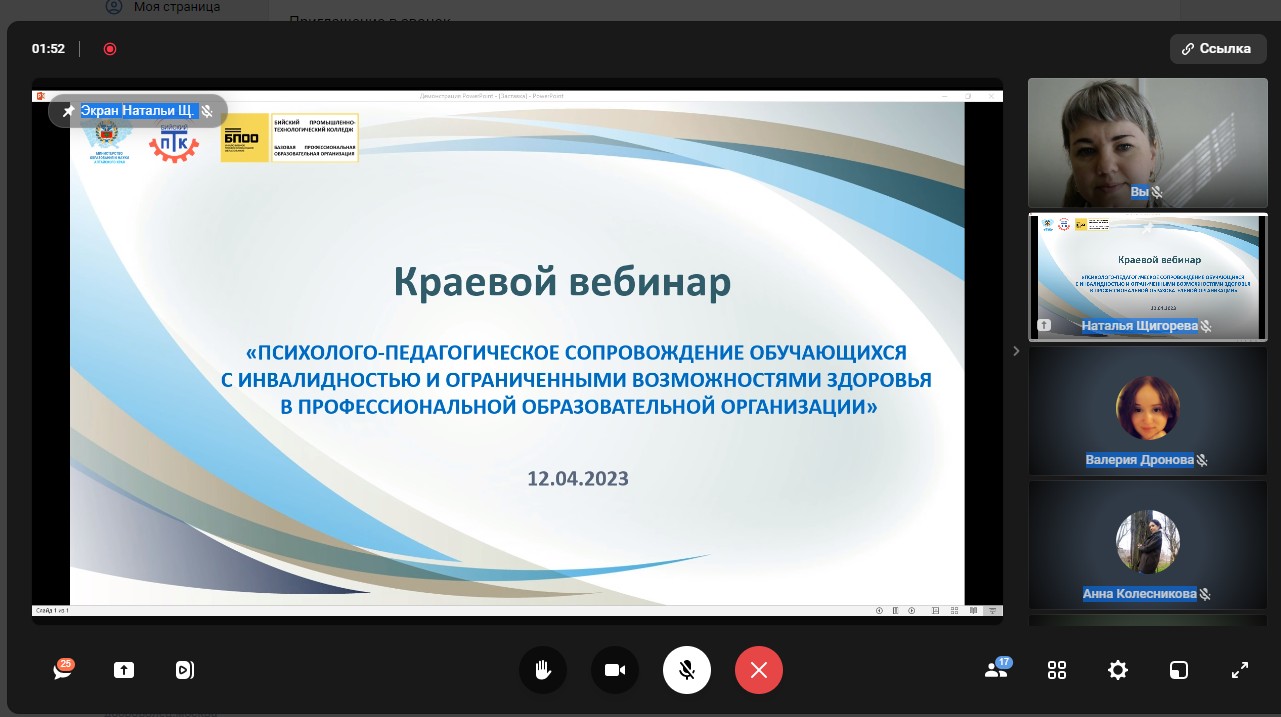Raise your hand in the call
Viewport: 1281px width, 717px height.
coord(543,670)
